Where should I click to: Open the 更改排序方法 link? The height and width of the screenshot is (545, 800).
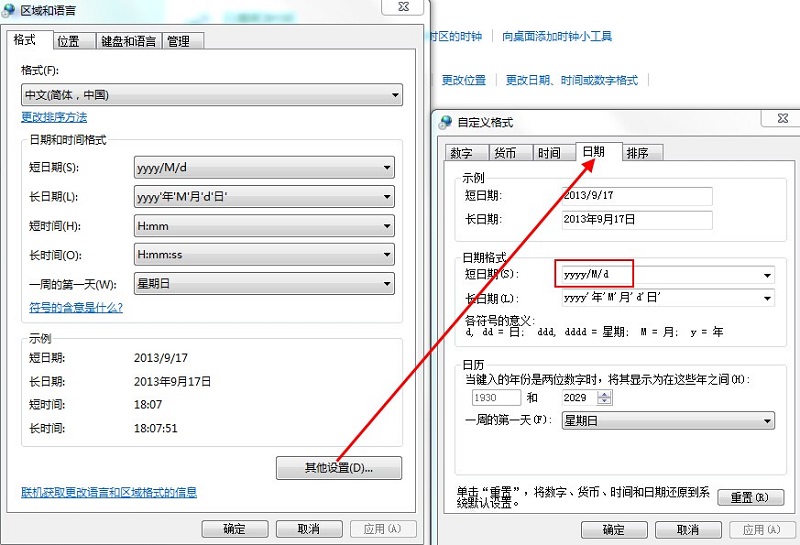pyautogui.click(x=54, y=117)
